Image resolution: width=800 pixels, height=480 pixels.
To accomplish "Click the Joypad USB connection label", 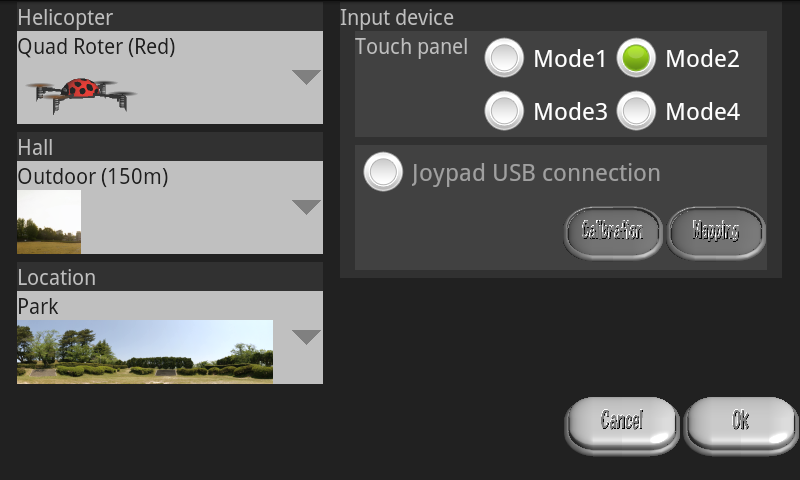I will tap(536, 173).
